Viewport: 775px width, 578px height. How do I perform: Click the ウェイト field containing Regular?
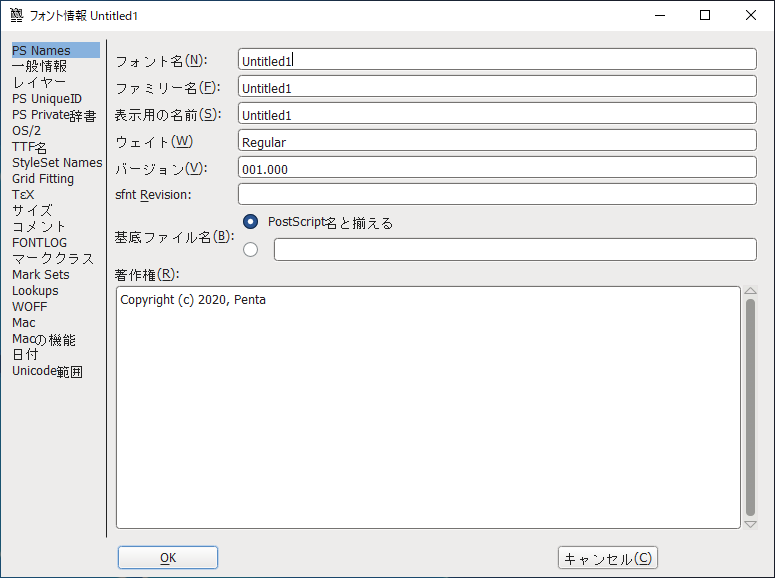497,140
